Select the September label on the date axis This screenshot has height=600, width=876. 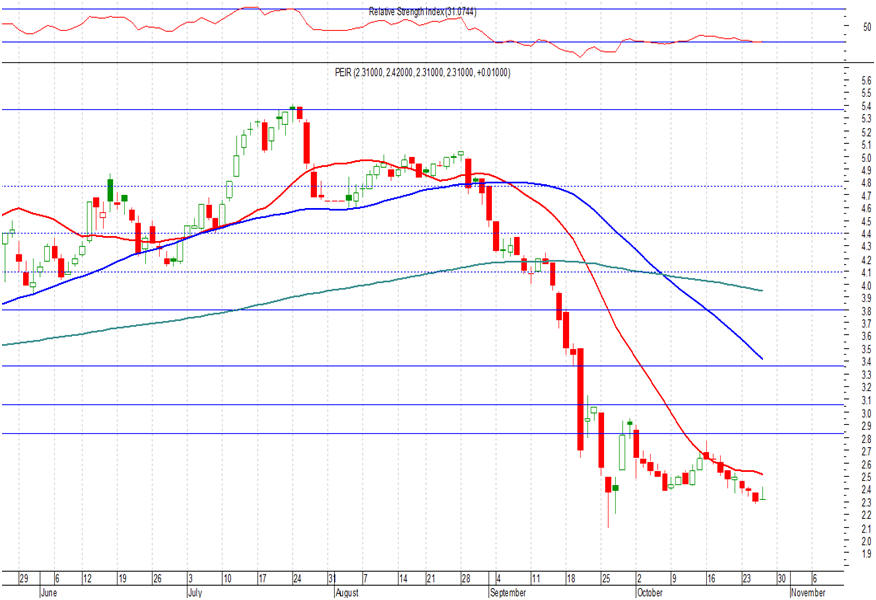[508, 593]
